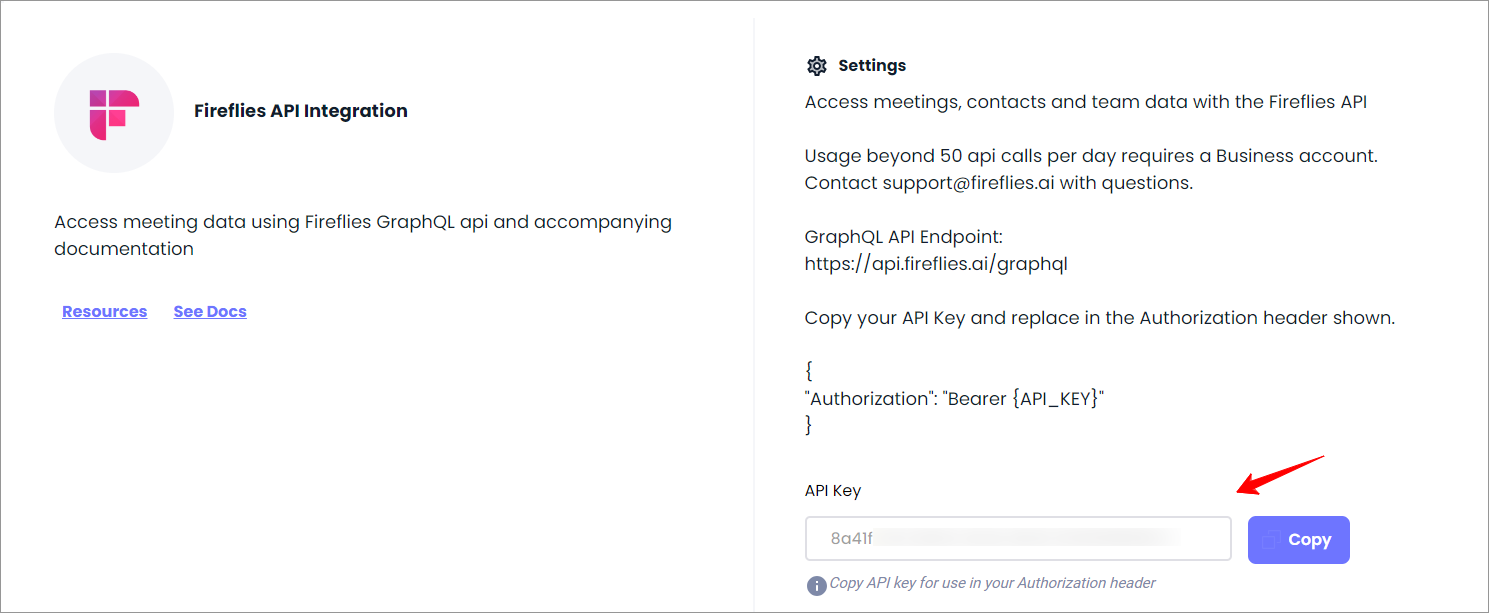The width and height of the screenshot is (1489, 613).
Task: Click the 'Contact support@fireflies.ai with questions' line
Action: [x=999, y=183]
